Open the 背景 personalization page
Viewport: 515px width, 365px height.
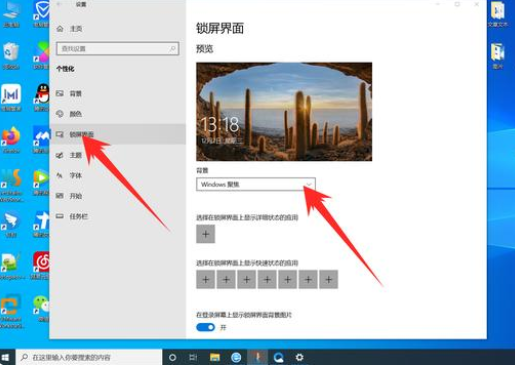pos(75,94)
